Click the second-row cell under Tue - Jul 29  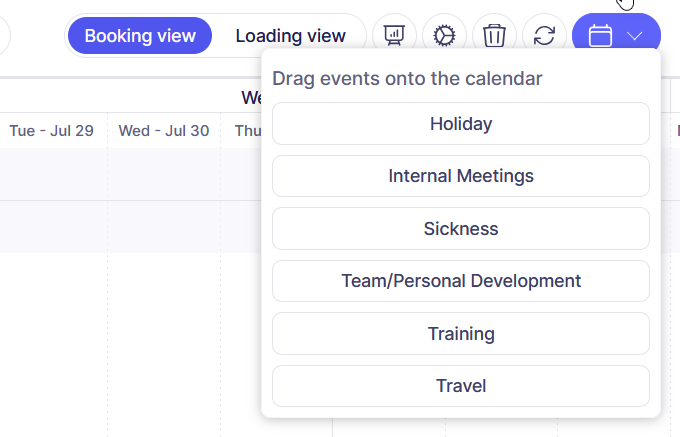pos(53,226)
